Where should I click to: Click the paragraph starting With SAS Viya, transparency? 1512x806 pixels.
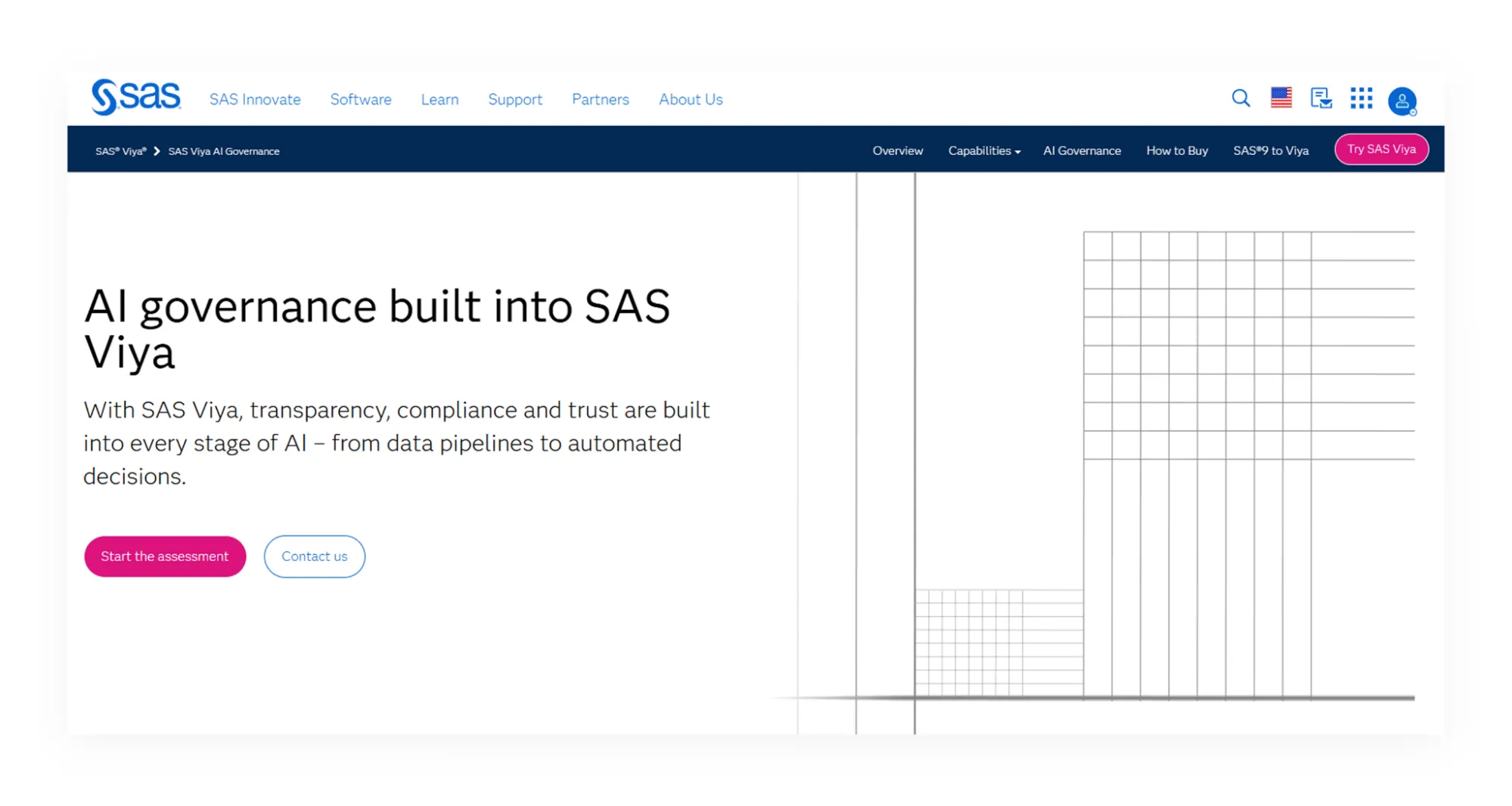[396, 443]
